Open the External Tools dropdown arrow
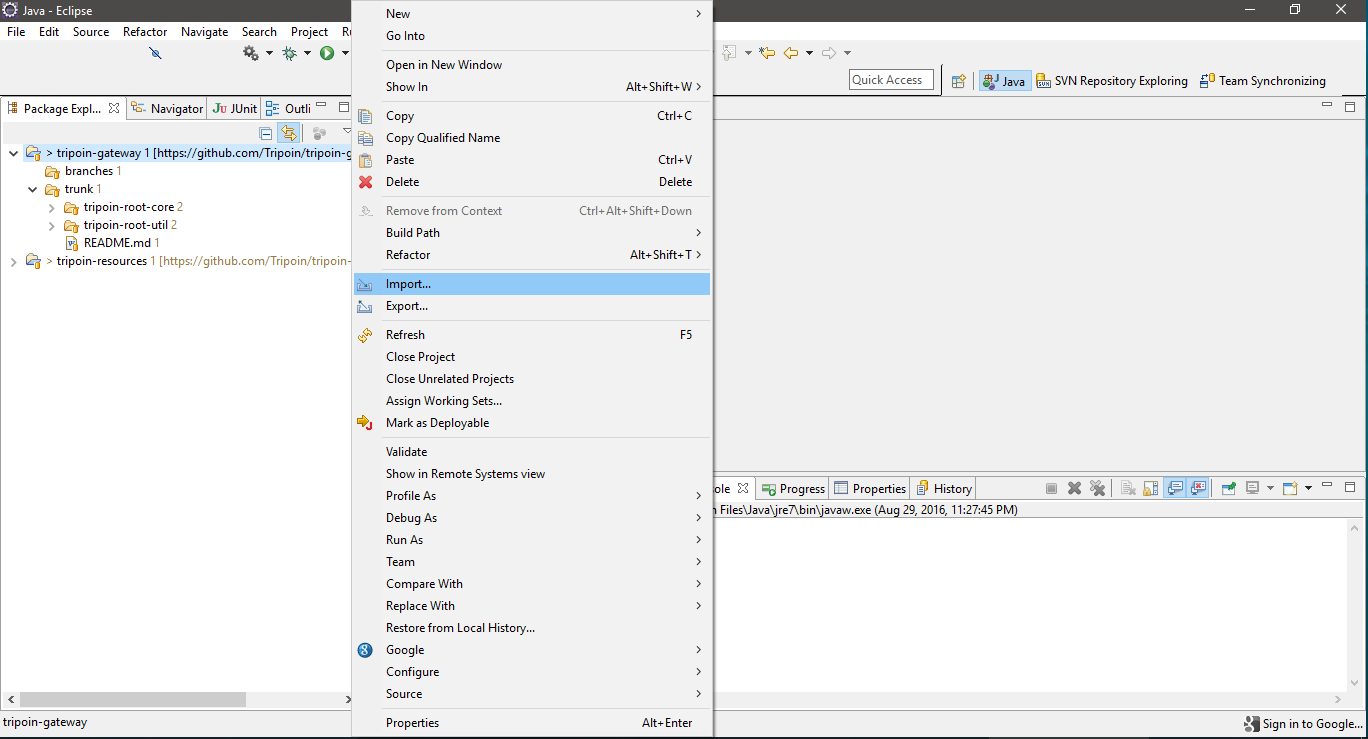Screen dimensions: 1368x739 269,53
